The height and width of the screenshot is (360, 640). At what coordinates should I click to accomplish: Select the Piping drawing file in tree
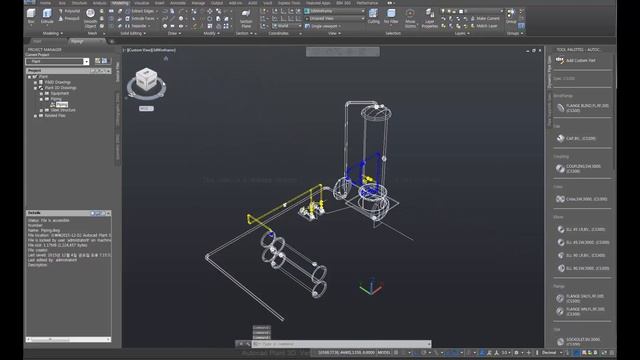(62, 105)
